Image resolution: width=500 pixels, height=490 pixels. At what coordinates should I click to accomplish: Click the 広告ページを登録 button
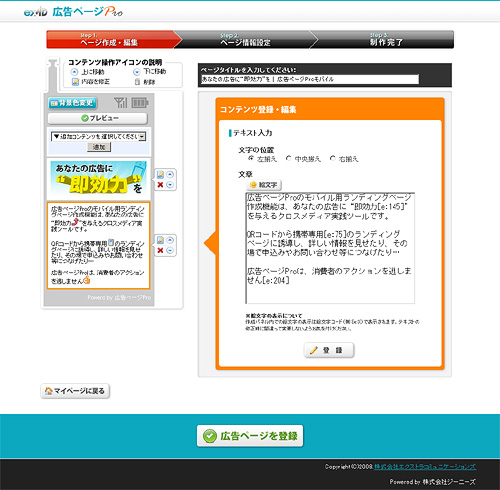pyautogui.click(x=250, y=436)
